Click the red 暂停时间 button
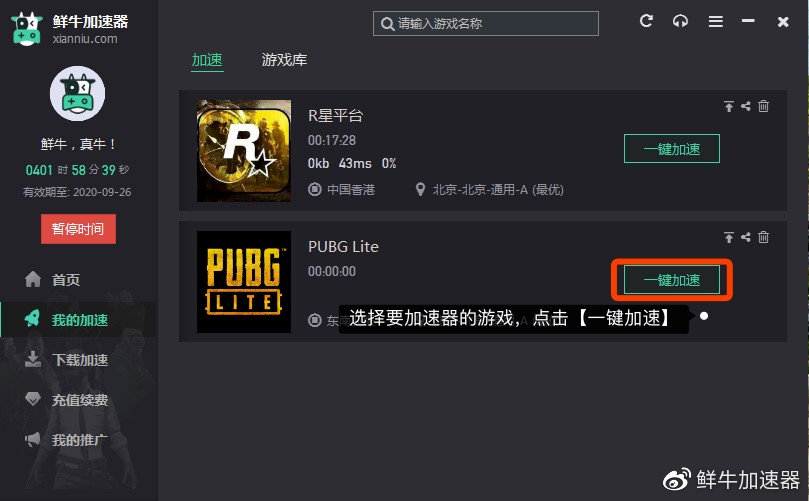The height and width of the screenshot is (501, 809). click(x=78, y=229)
